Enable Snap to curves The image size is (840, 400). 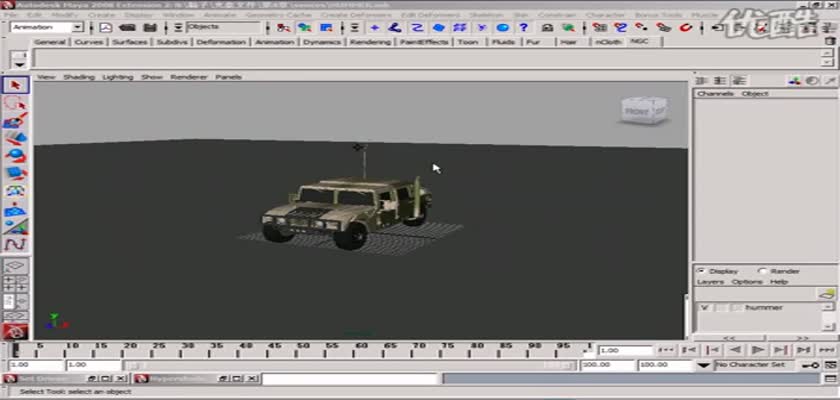pyautogui.click(x=621, y=27)
